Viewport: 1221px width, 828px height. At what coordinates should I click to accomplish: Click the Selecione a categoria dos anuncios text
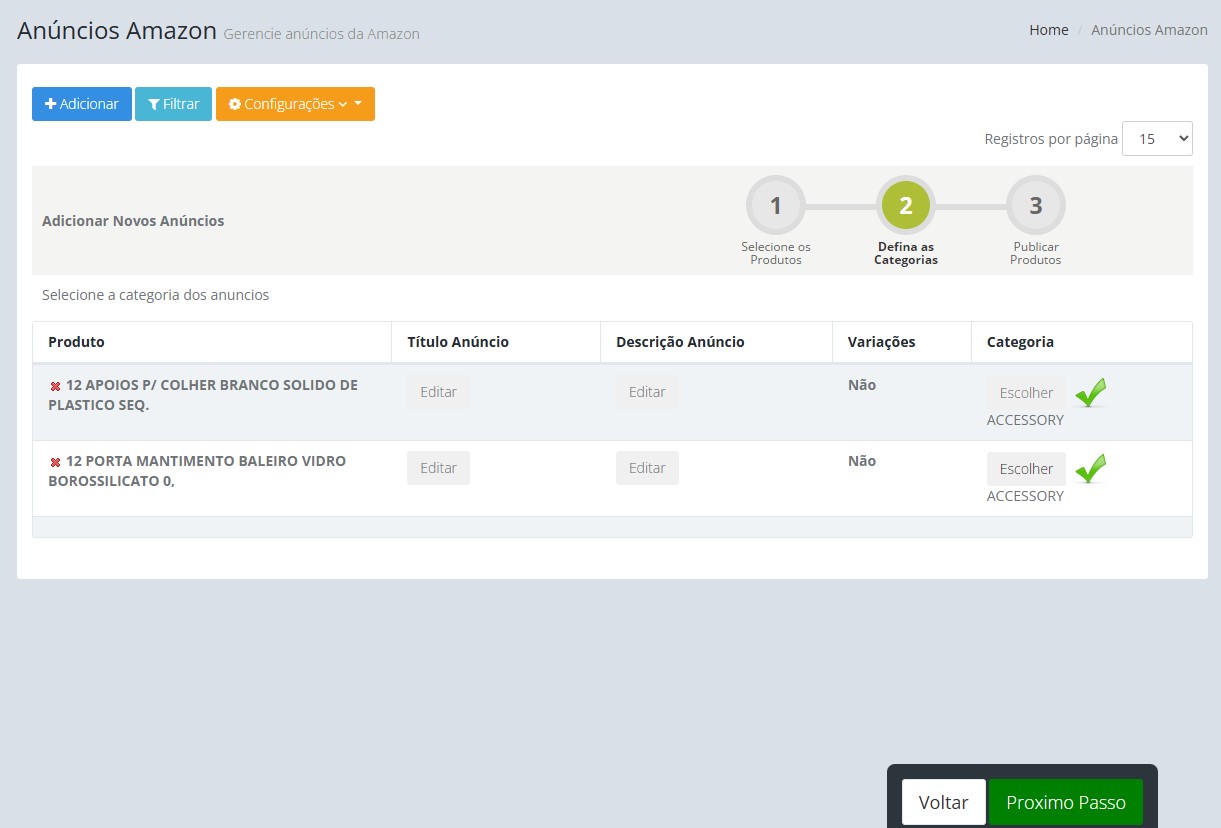[155, 295]
